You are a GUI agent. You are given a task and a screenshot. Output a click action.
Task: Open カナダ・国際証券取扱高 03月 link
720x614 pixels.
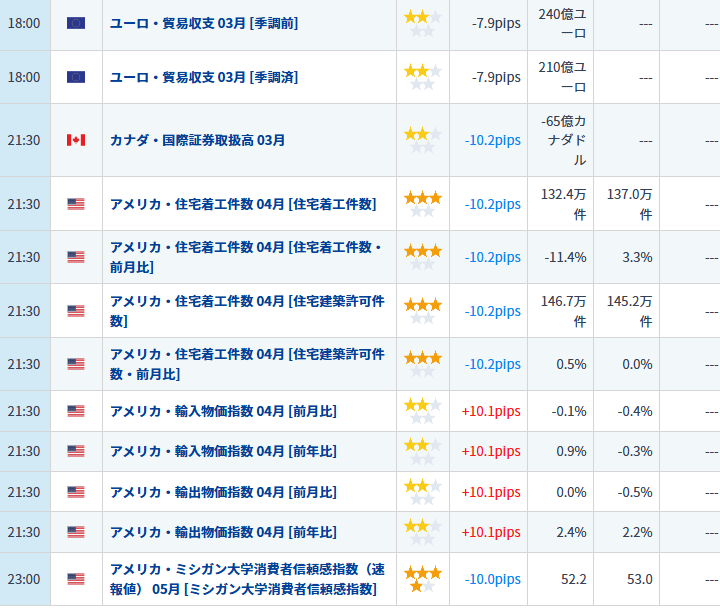point(197,140)
